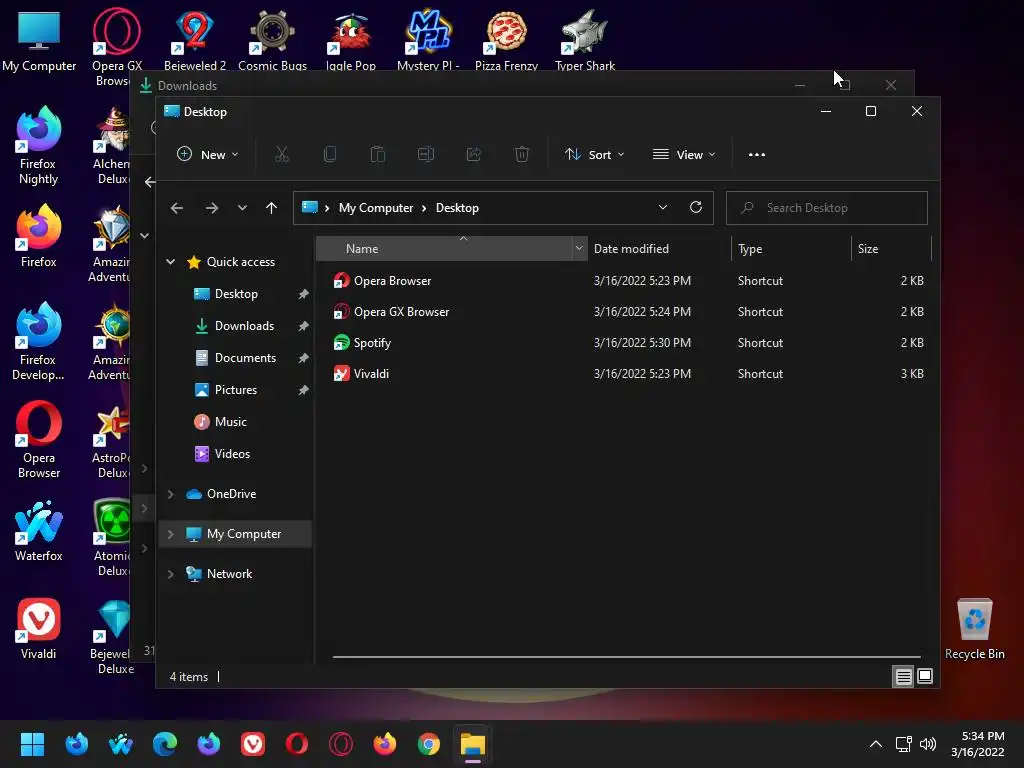
Task: Expand the OneDrive tree node
Action: pos(170,494)
